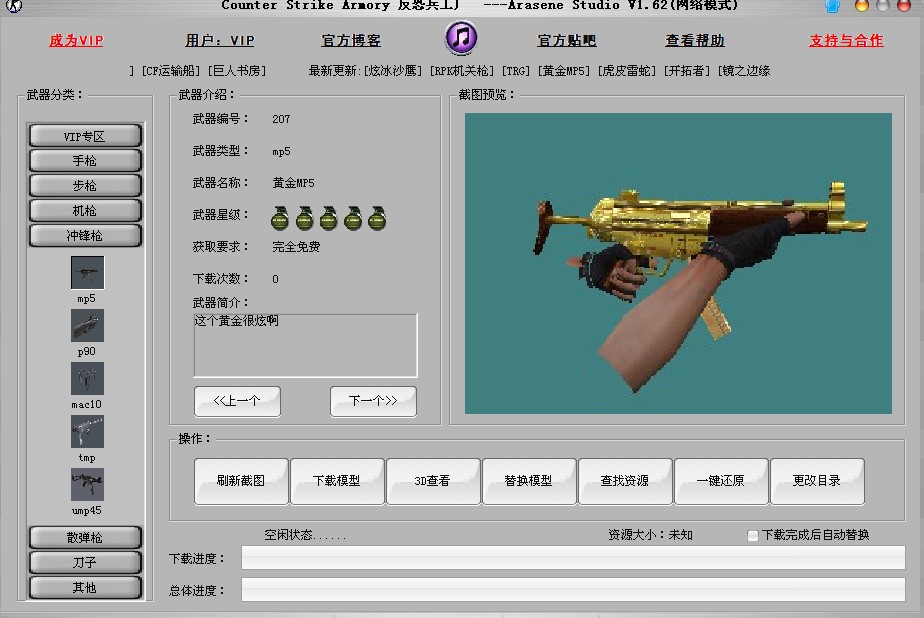The width and height of the screenshot is (924, 618).
Task: Click the [黄金MP5] update entry
Action: coord(564,71)
